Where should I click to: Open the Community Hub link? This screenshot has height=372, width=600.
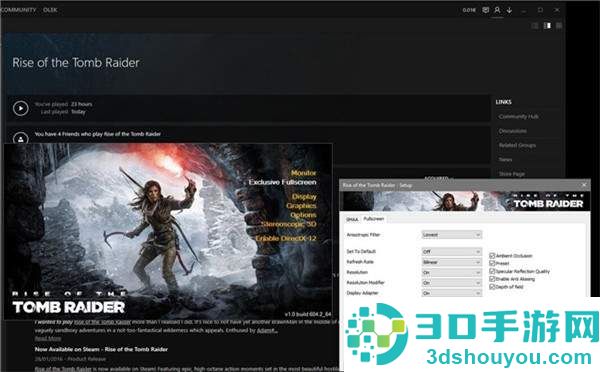[x=518, y=116]
